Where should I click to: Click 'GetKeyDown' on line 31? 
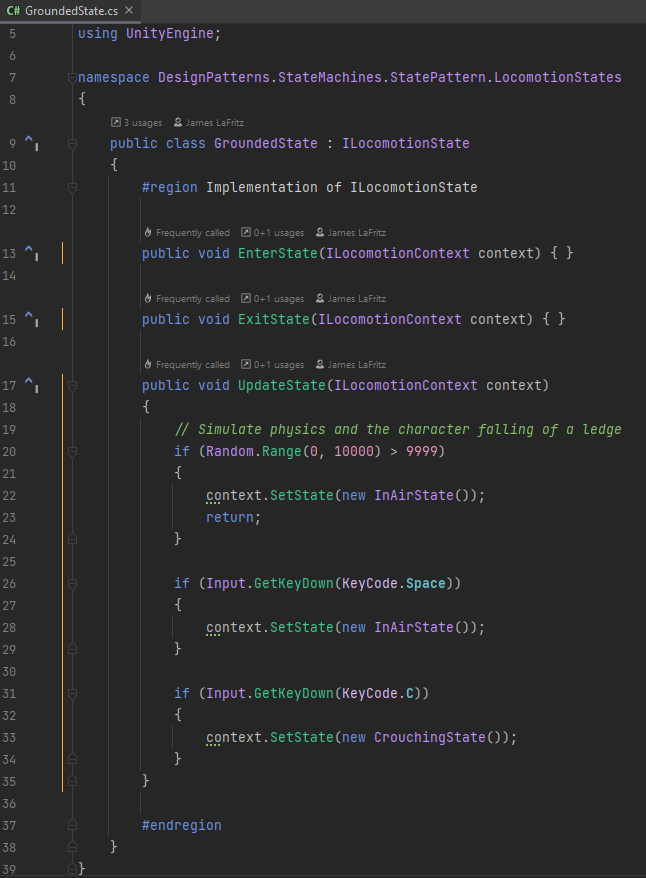(294, 694)
